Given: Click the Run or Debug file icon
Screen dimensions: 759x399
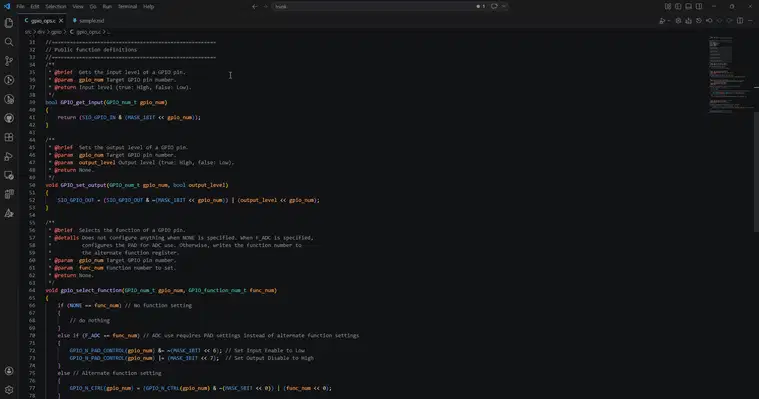Looking at the screenshot, I should pos(662,21).
